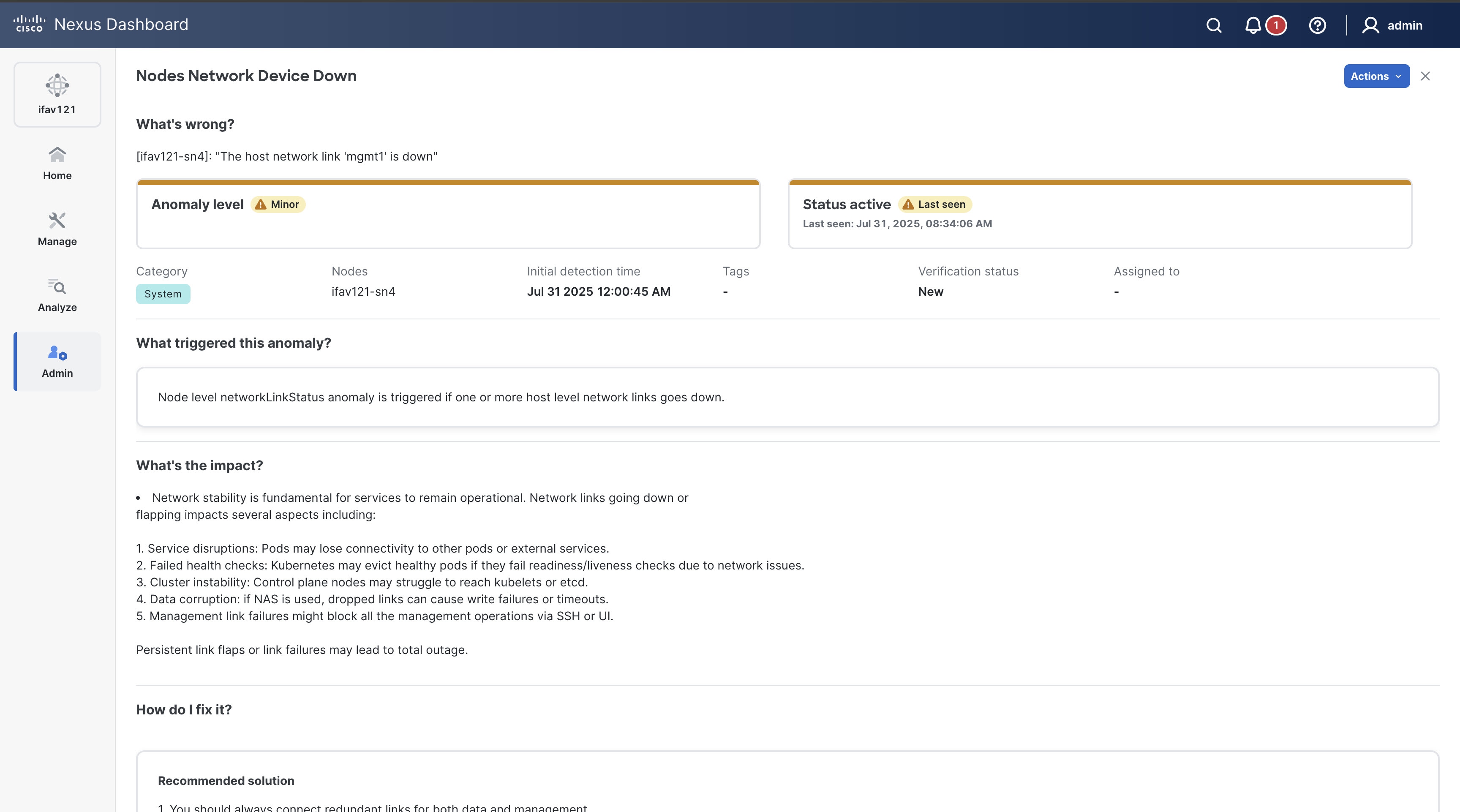Open the Manage sidebar section
1460x812 pixels.
point(57,229)
